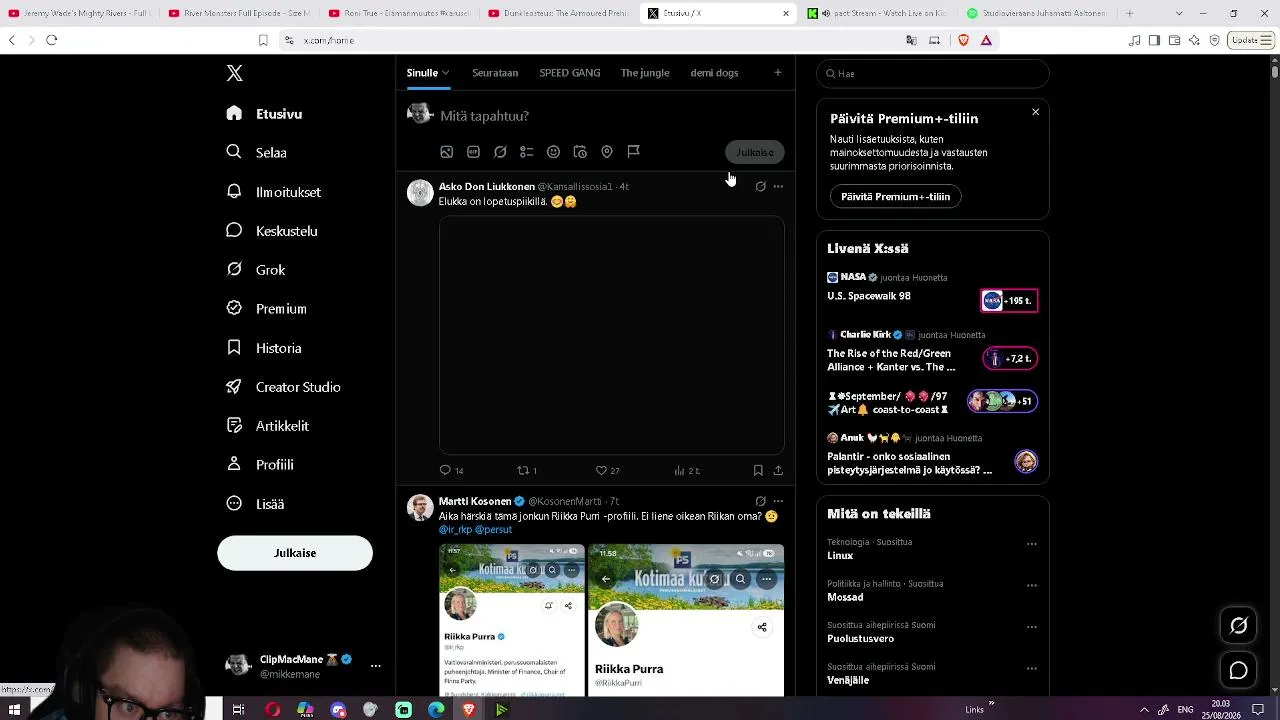The height and width of the screenshot is (720, 1280).
Task: Switch to The jungle tab
Action: point(645,73)
